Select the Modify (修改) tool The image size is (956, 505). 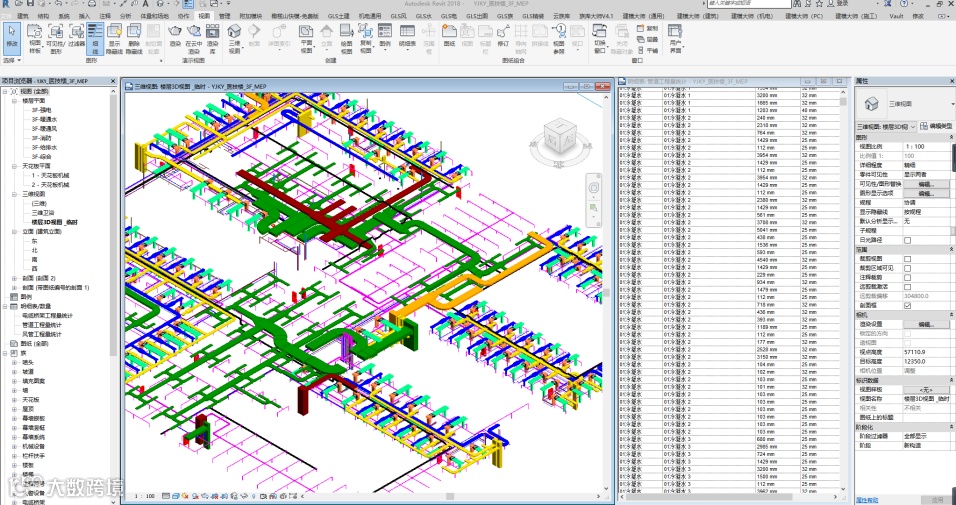12,38
